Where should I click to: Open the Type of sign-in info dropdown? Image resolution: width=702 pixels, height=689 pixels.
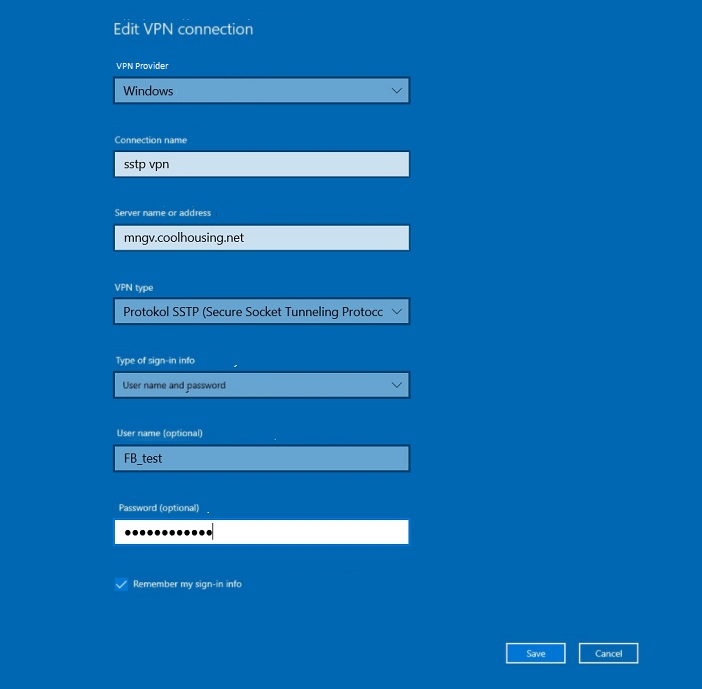pyautogui.click(x=261, y=385)
